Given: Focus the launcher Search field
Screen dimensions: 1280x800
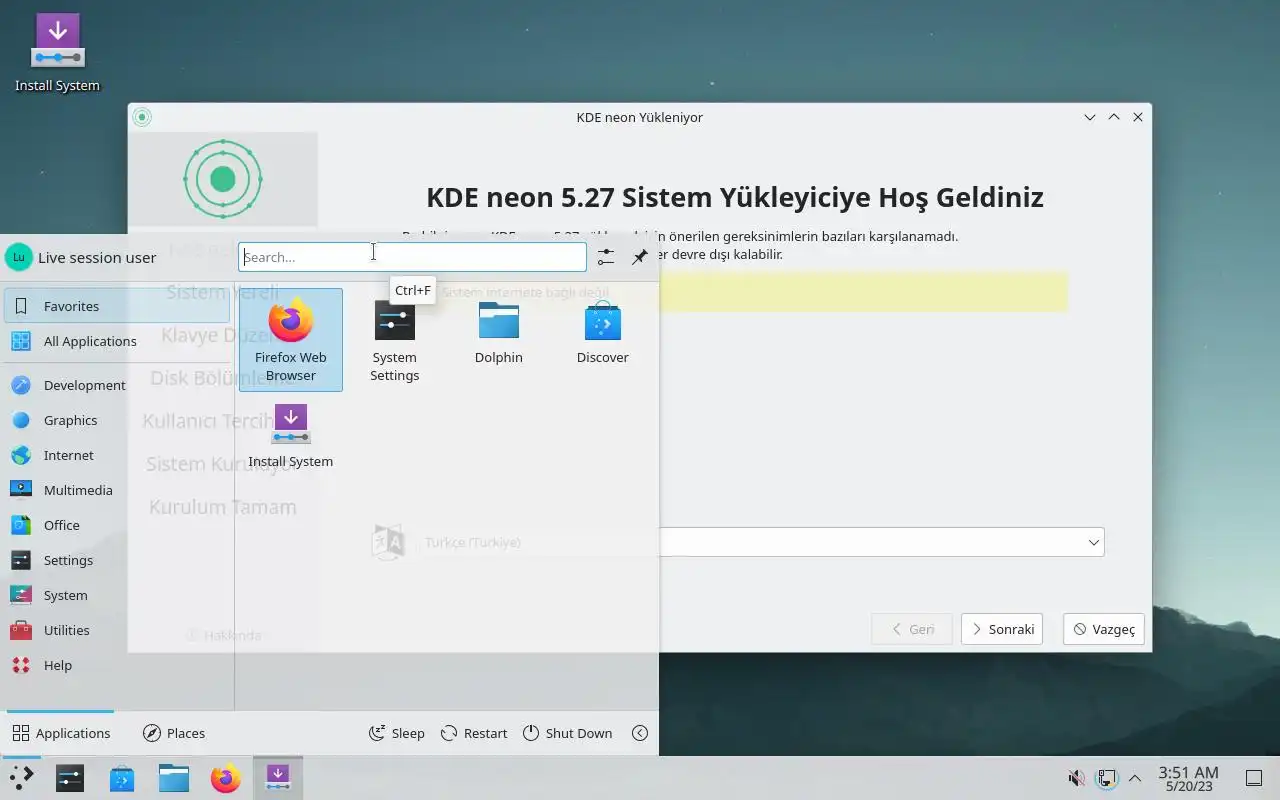Looking at the screenshot, I should (x=412, y=257).
